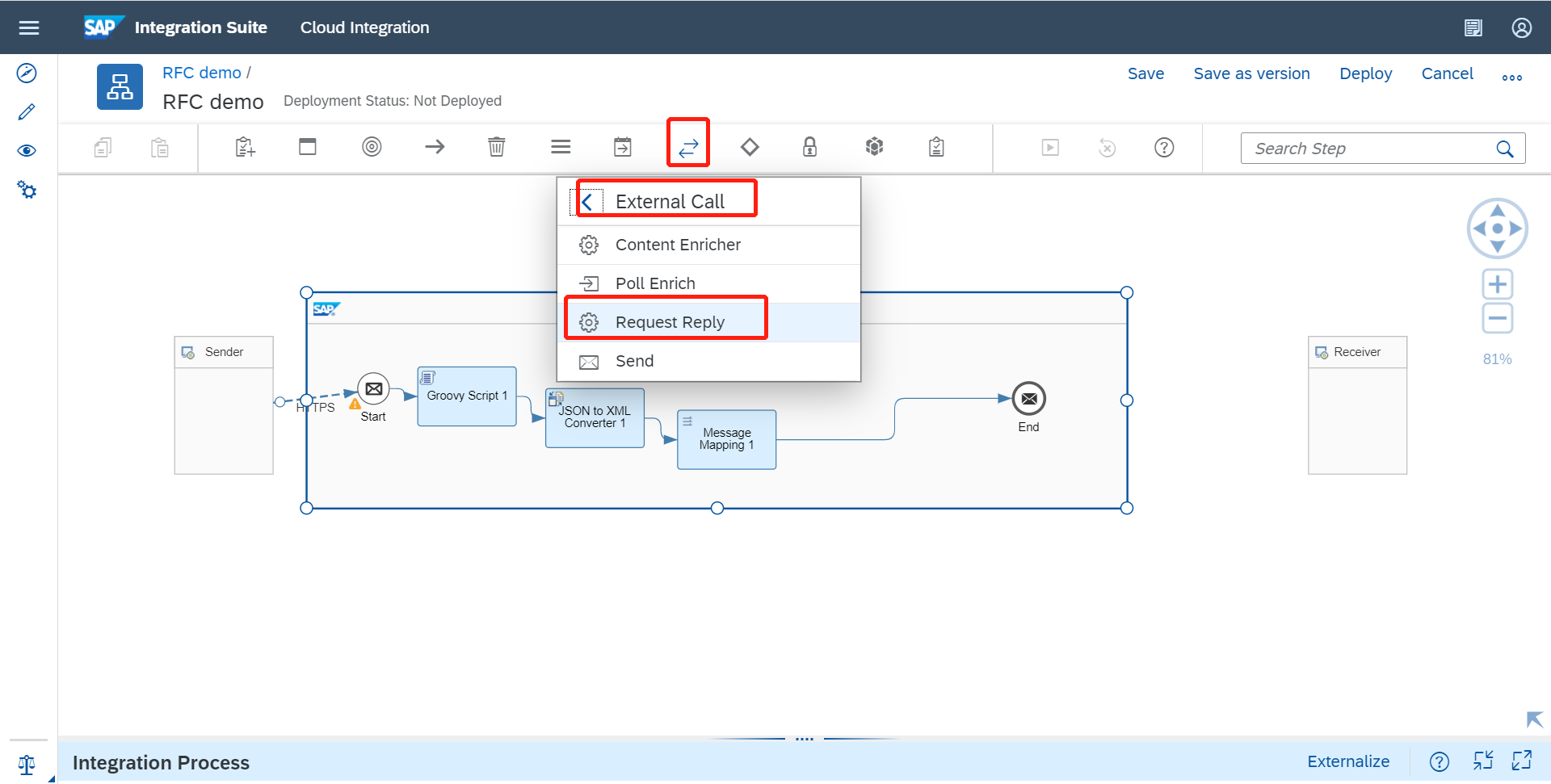Viewport: 1551px width, 784px height.
Task: Select the Groovy Script 1 step
Action: tap(467, 396)
